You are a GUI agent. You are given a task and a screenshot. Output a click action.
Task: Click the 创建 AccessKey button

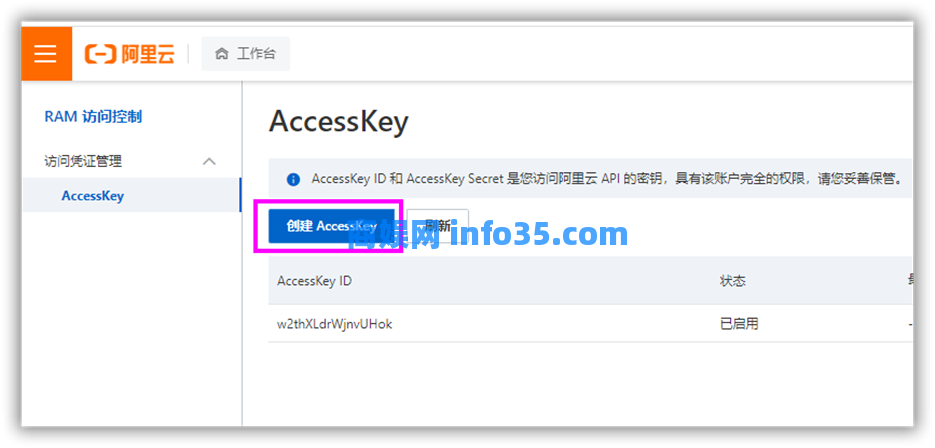point(332,226)
